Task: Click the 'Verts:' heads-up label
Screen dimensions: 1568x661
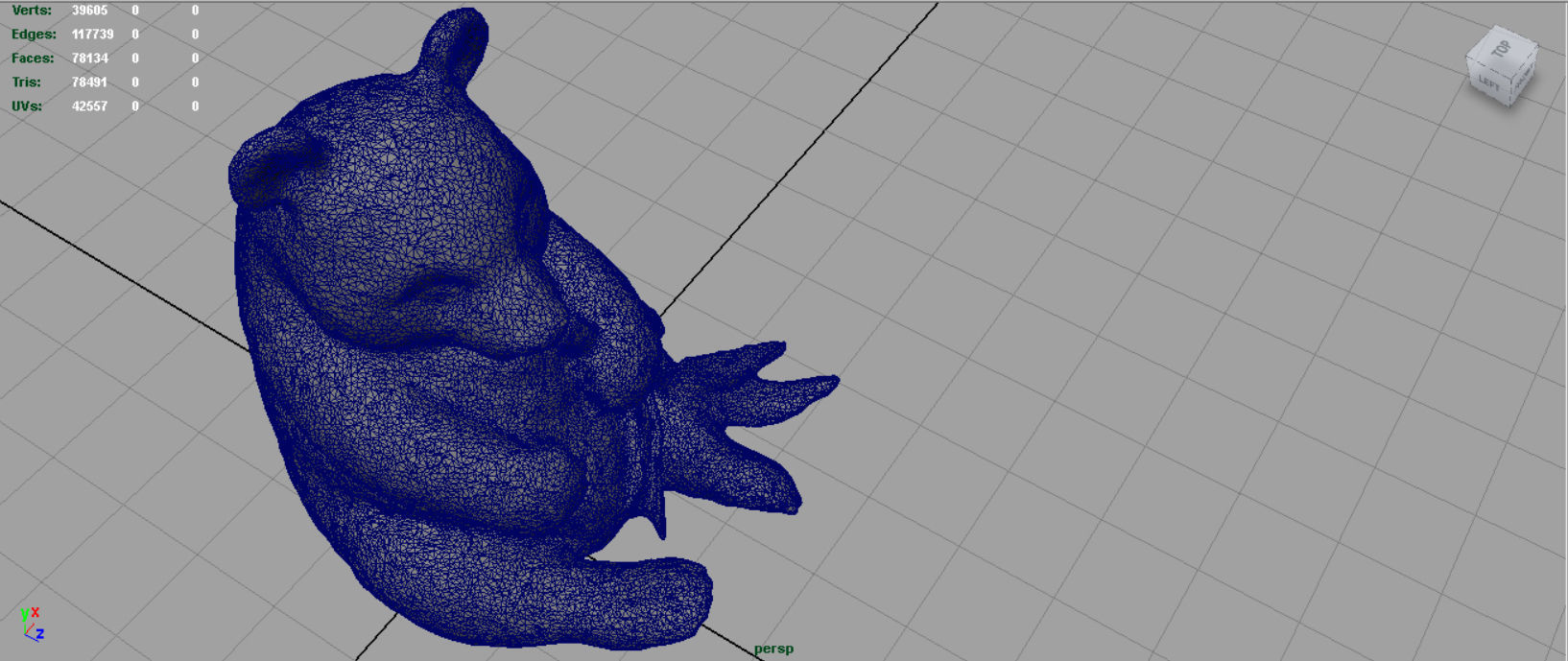Action: (x=32, y=10)
